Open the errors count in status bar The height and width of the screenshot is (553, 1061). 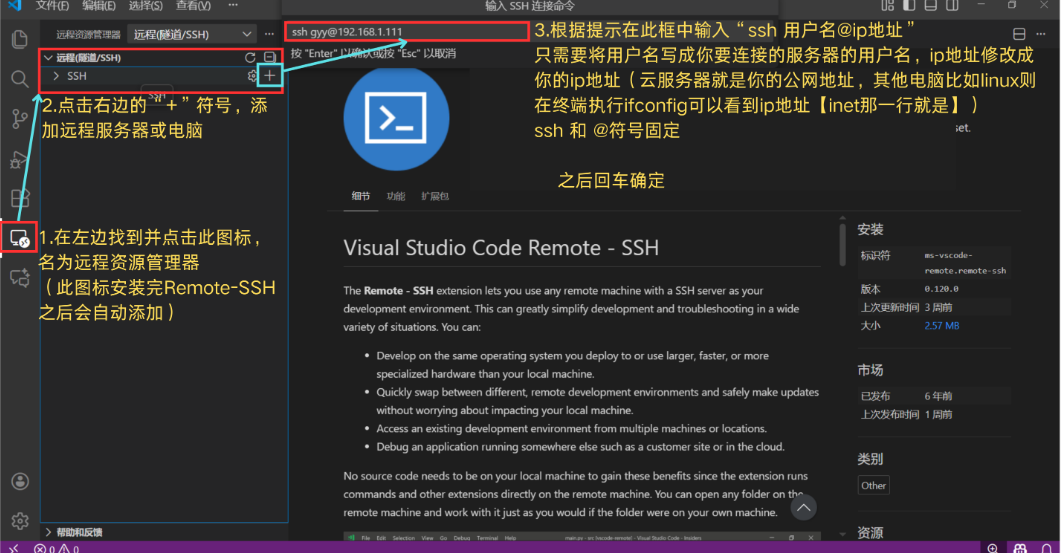pos(45,548)
